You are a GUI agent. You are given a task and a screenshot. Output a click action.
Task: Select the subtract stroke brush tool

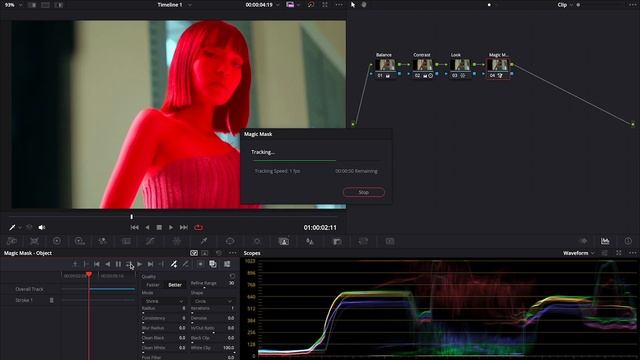pos(185,264)
